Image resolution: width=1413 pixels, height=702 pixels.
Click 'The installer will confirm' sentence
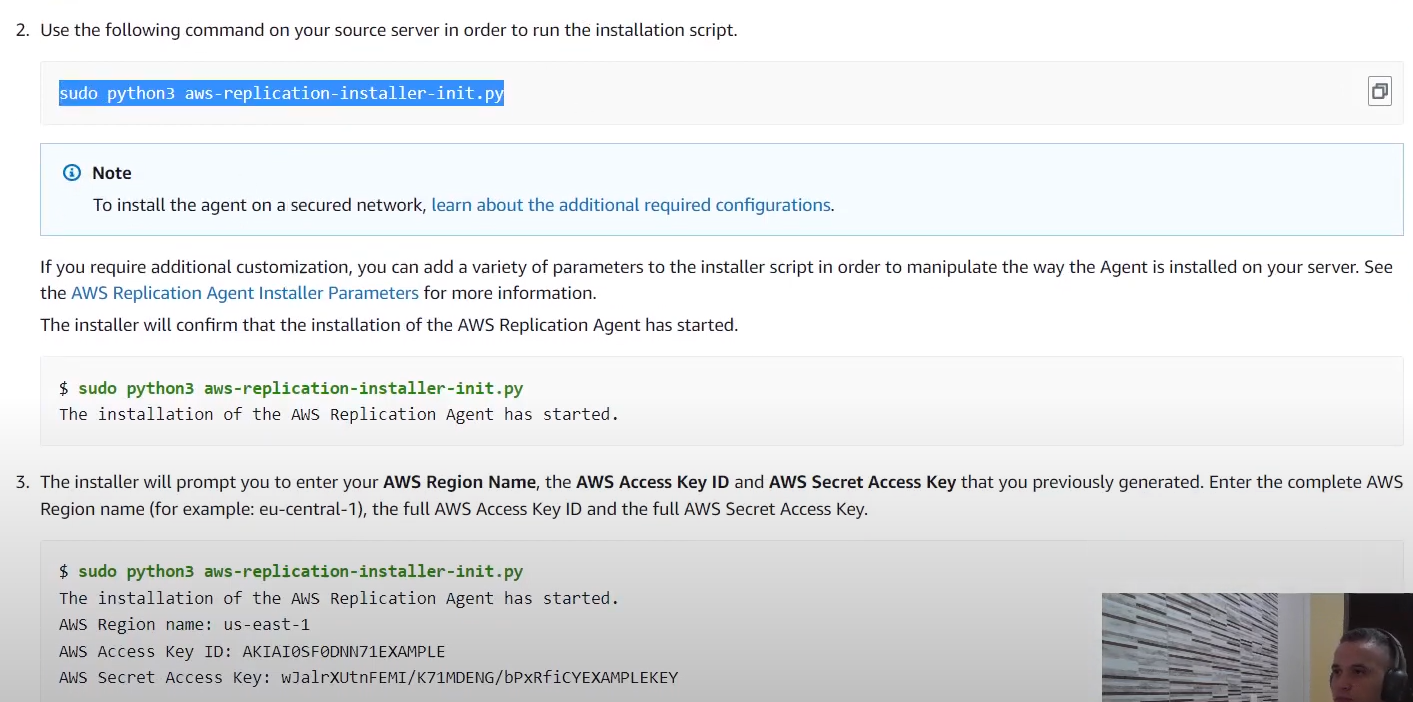click(x=389, y=325)
